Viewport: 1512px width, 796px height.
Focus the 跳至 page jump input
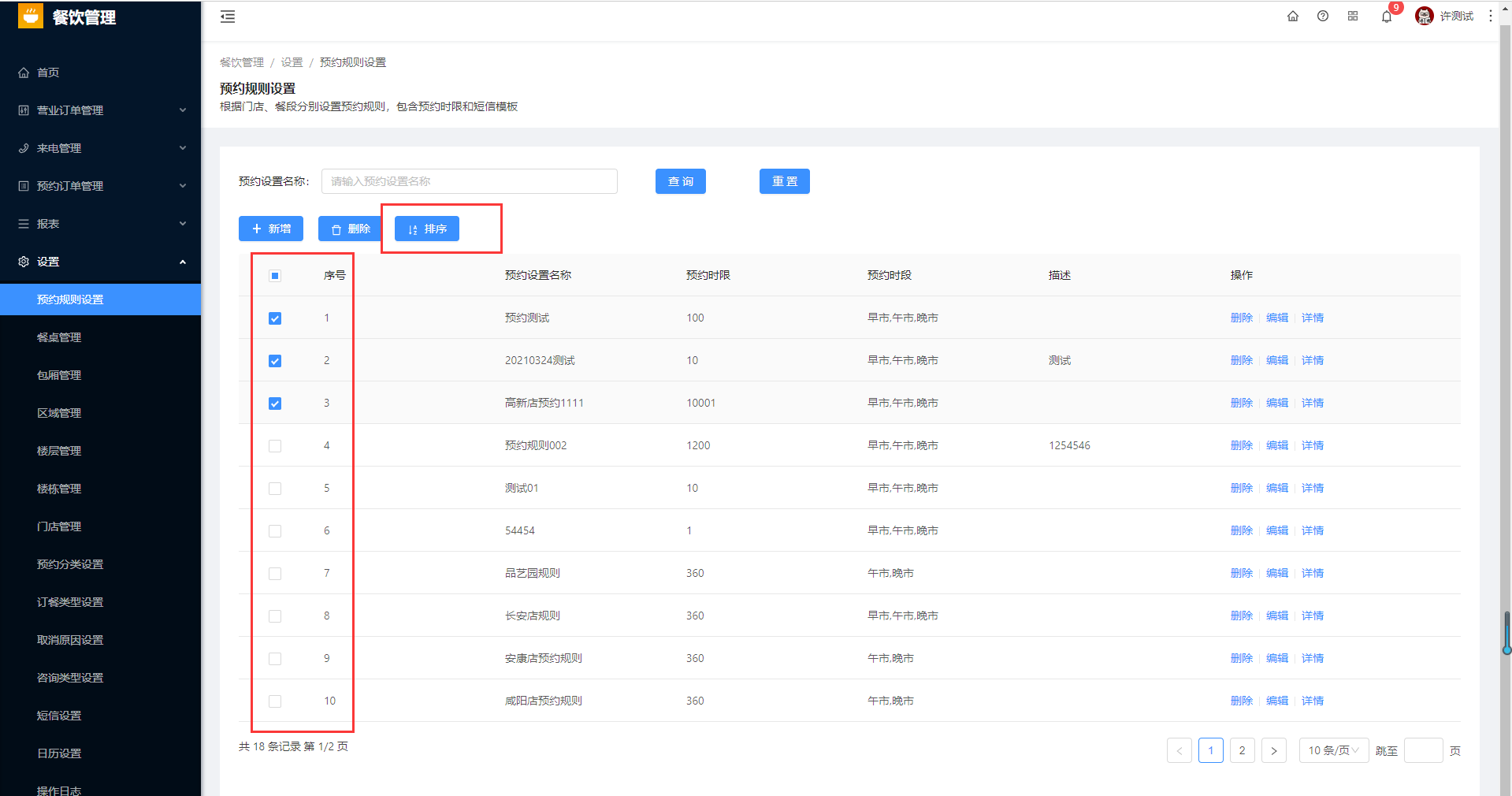1424,750
